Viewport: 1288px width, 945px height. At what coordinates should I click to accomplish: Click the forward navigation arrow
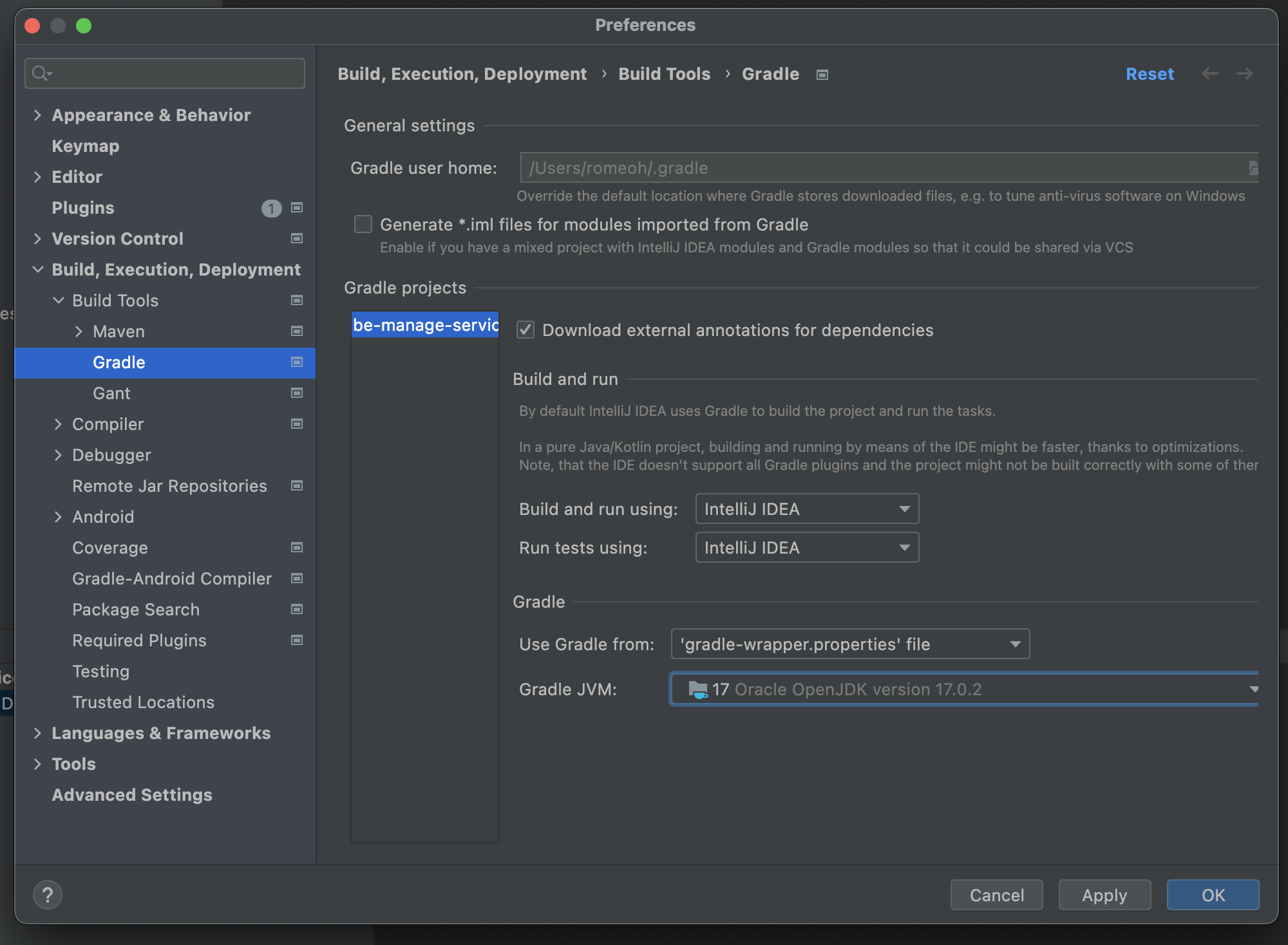[x=1244, y=74]
